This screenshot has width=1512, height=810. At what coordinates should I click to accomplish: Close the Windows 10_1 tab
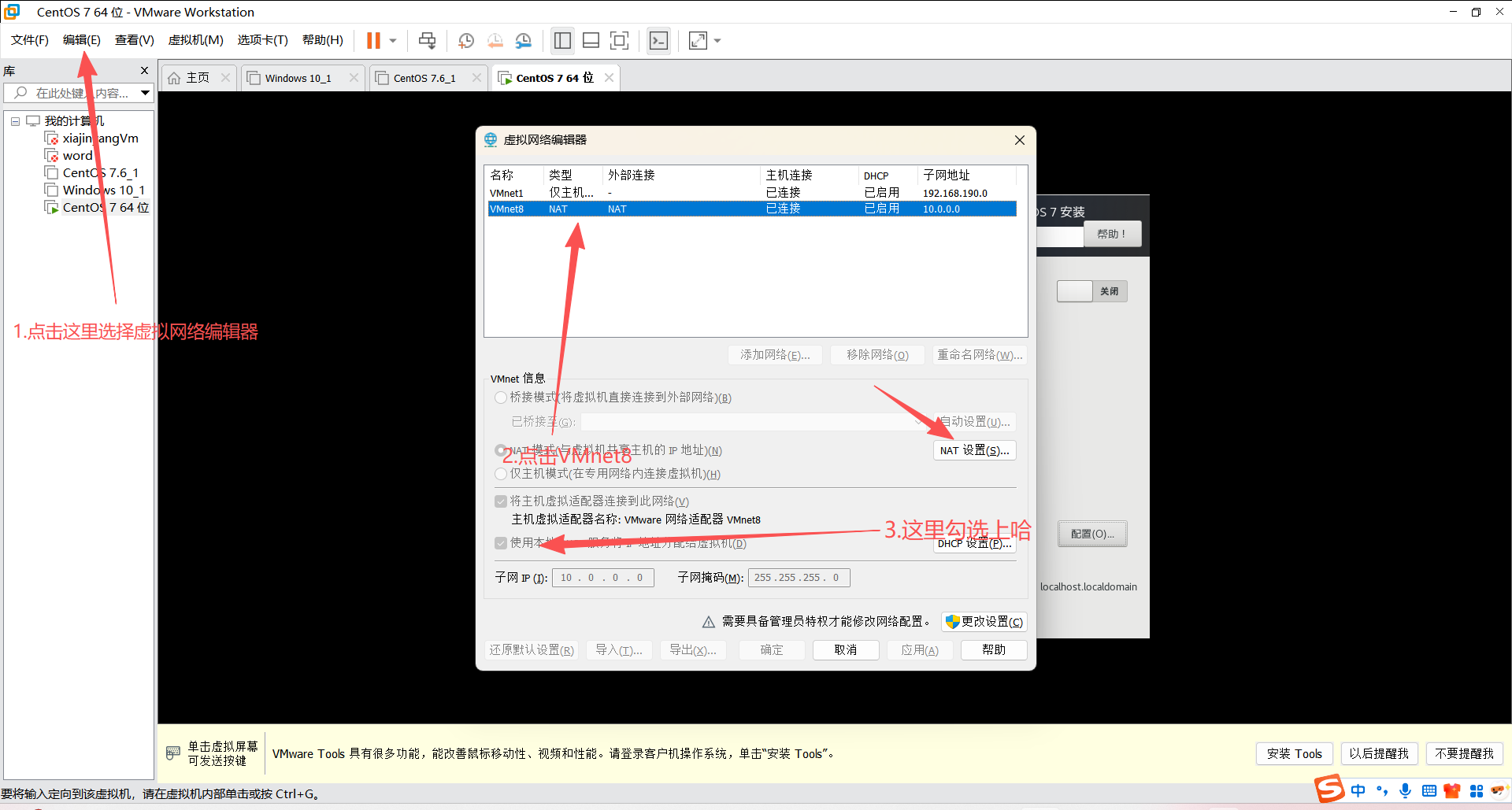coord(354,77)
